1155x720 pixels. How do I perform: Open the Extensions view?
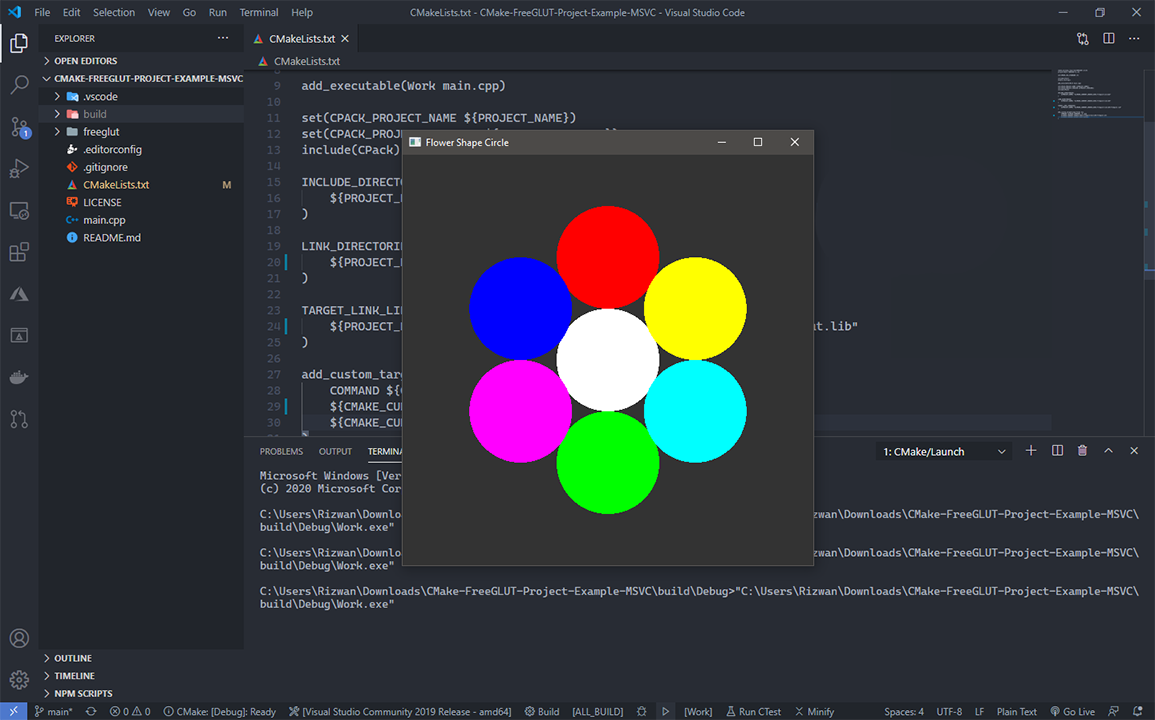19,252
